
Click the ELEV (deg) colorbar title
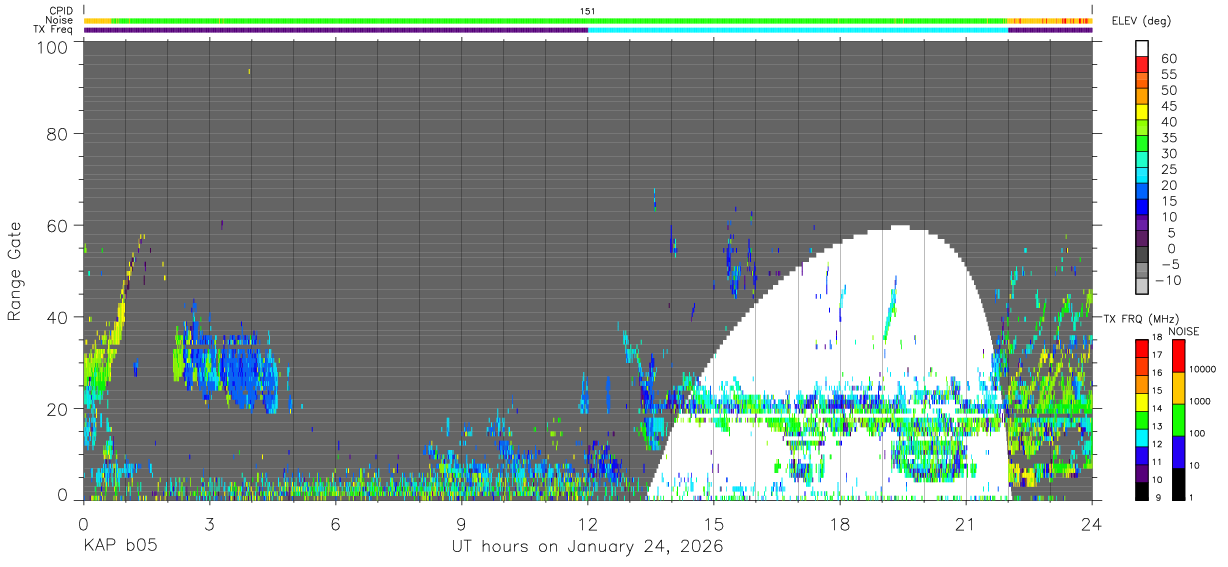pos(1141,21)
